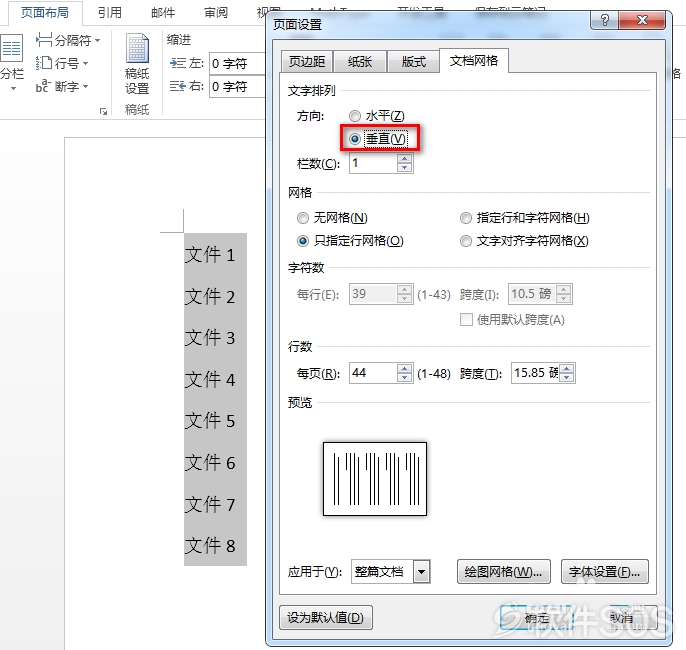Click the 文件 2 line in the document

210,296
